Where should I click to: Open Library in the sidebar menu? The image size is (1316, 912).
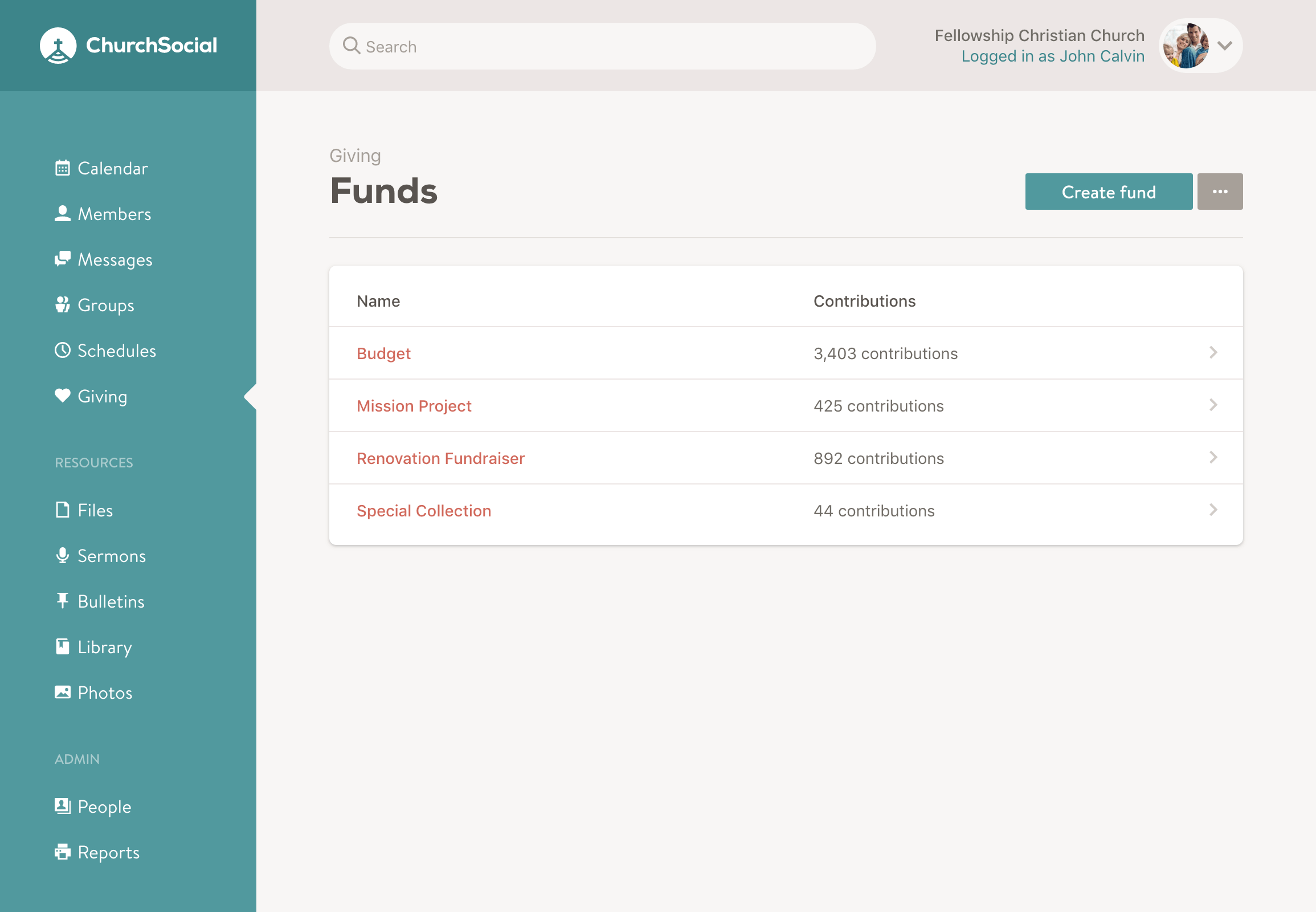pyautogui.click(x=104, y=647)
